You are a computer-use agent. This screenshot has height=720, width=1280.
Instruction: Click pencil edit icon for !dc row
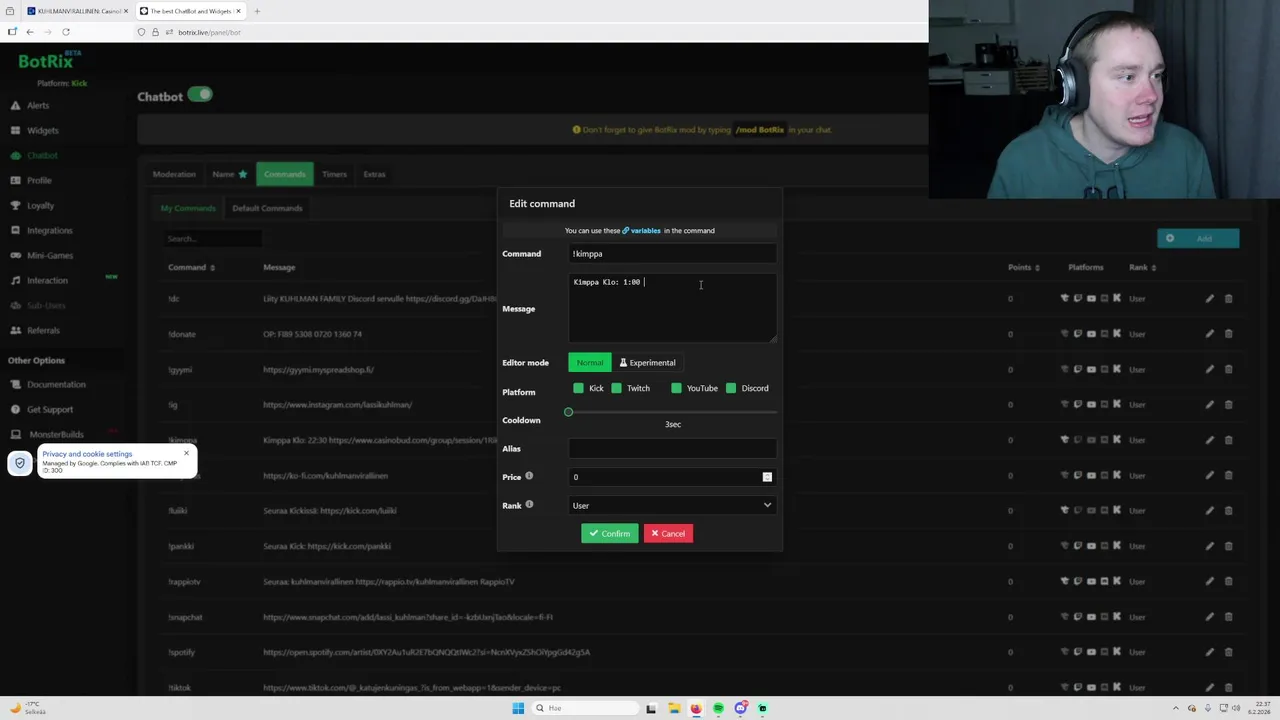1209,298
